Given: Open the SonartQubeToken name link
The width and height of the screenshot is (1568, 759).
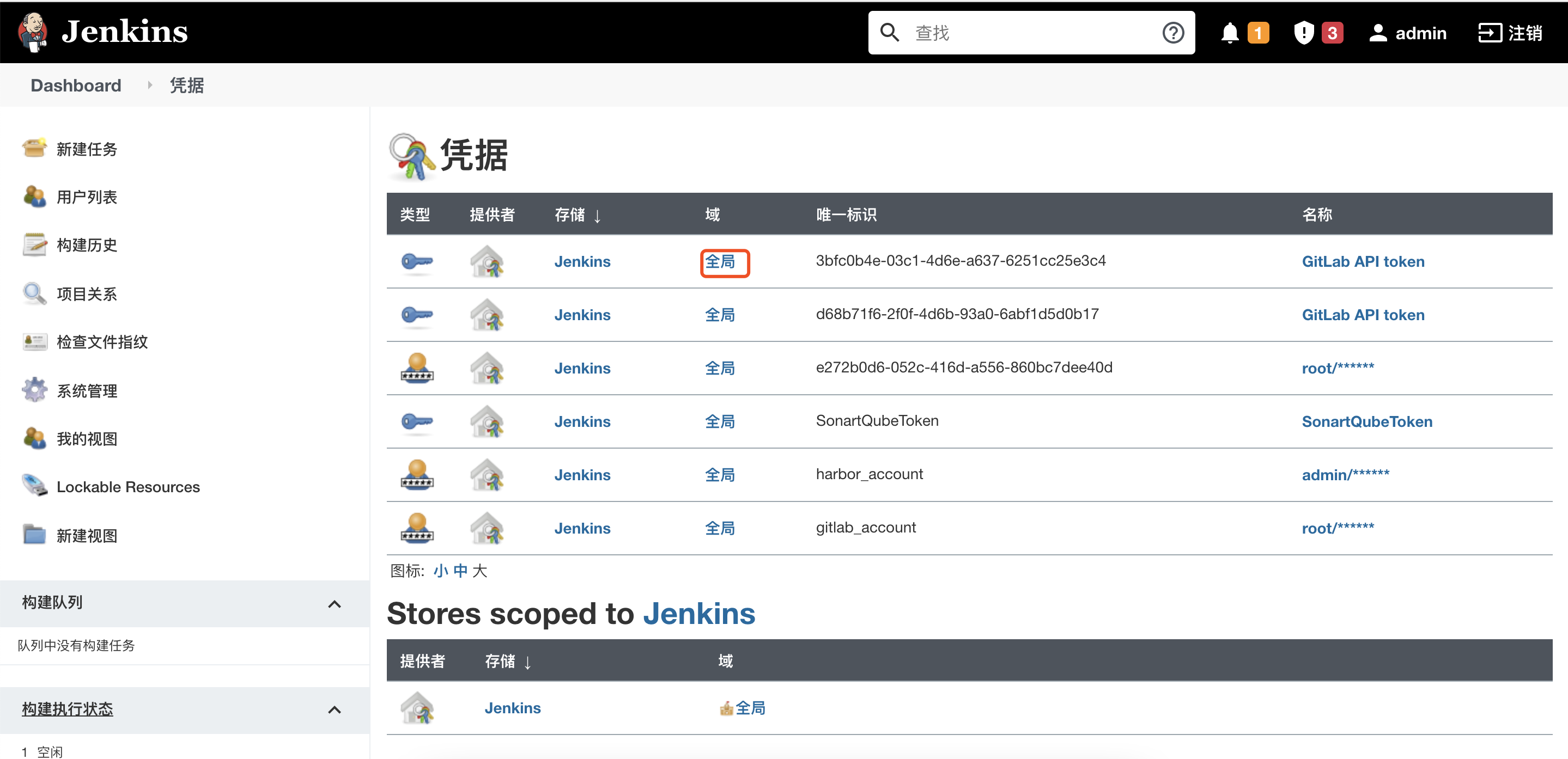Looking at the screenshot, I should point(1366,421).
